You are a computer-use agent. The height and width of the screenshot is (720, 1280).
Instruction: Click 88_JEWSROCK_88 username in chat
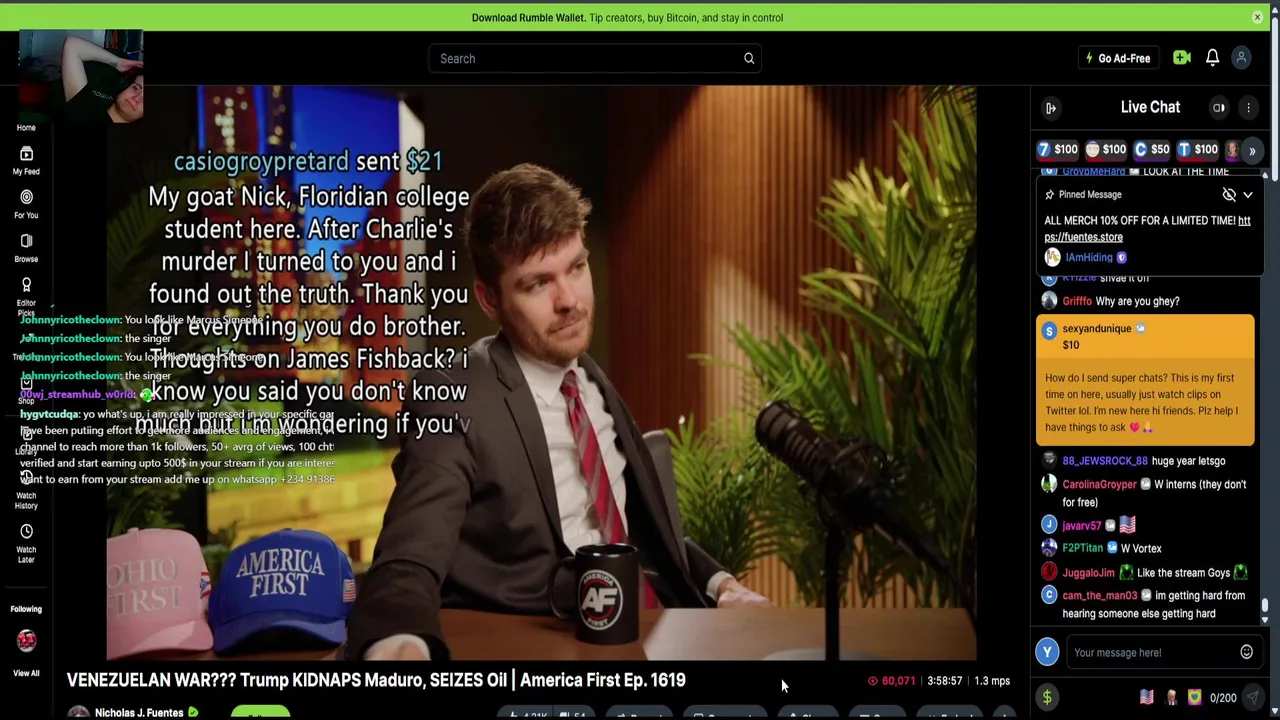(1105, 461)
